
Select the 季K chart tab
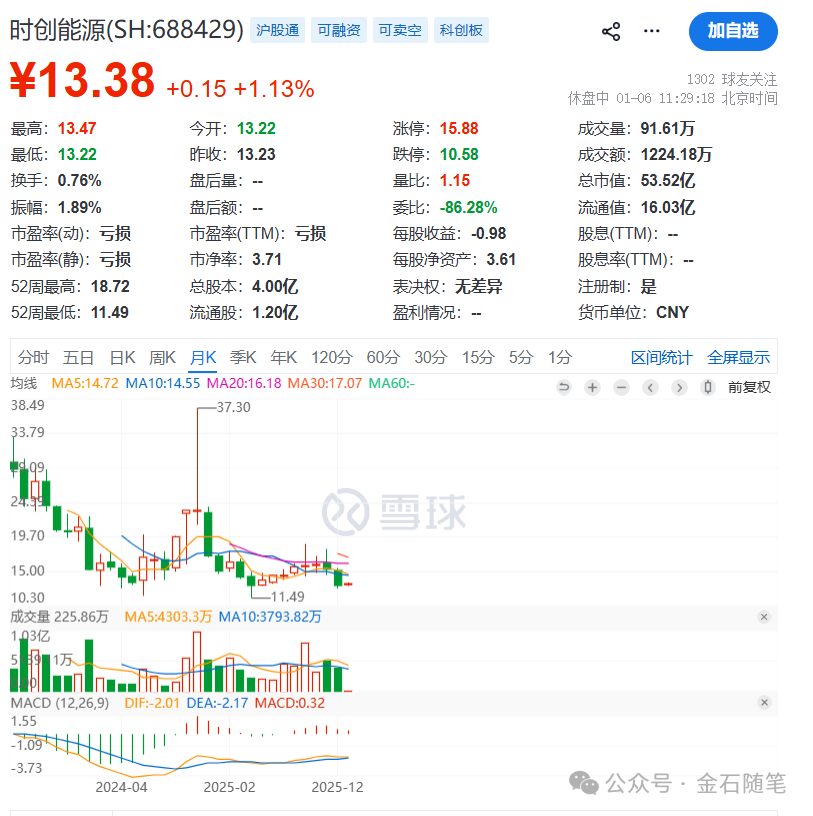click(x=243, y=358)
